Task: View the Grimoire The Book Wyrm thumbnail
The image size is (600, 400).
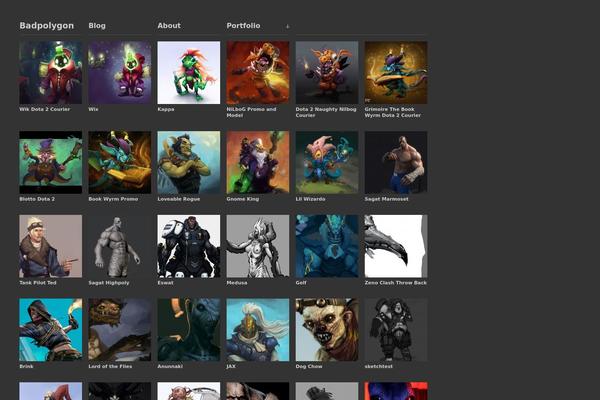Action: 396,73
